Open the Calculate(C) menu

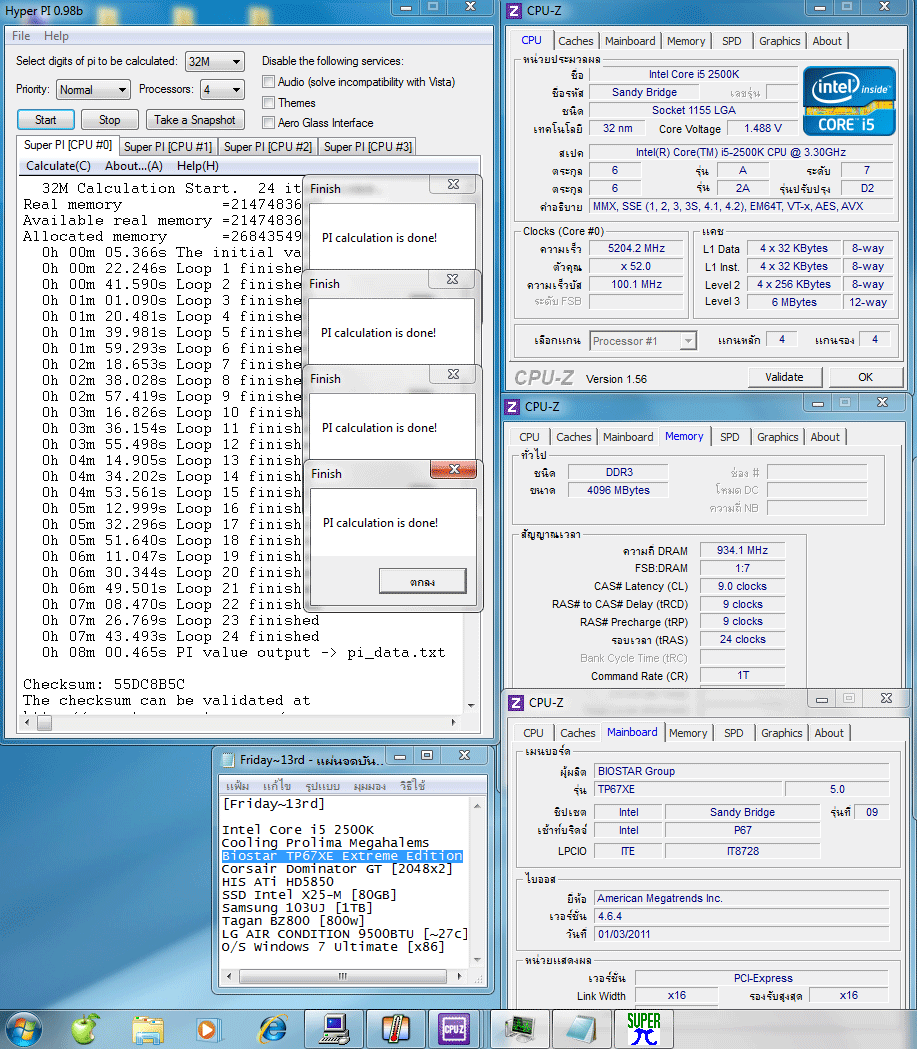[x=58, y=165]
